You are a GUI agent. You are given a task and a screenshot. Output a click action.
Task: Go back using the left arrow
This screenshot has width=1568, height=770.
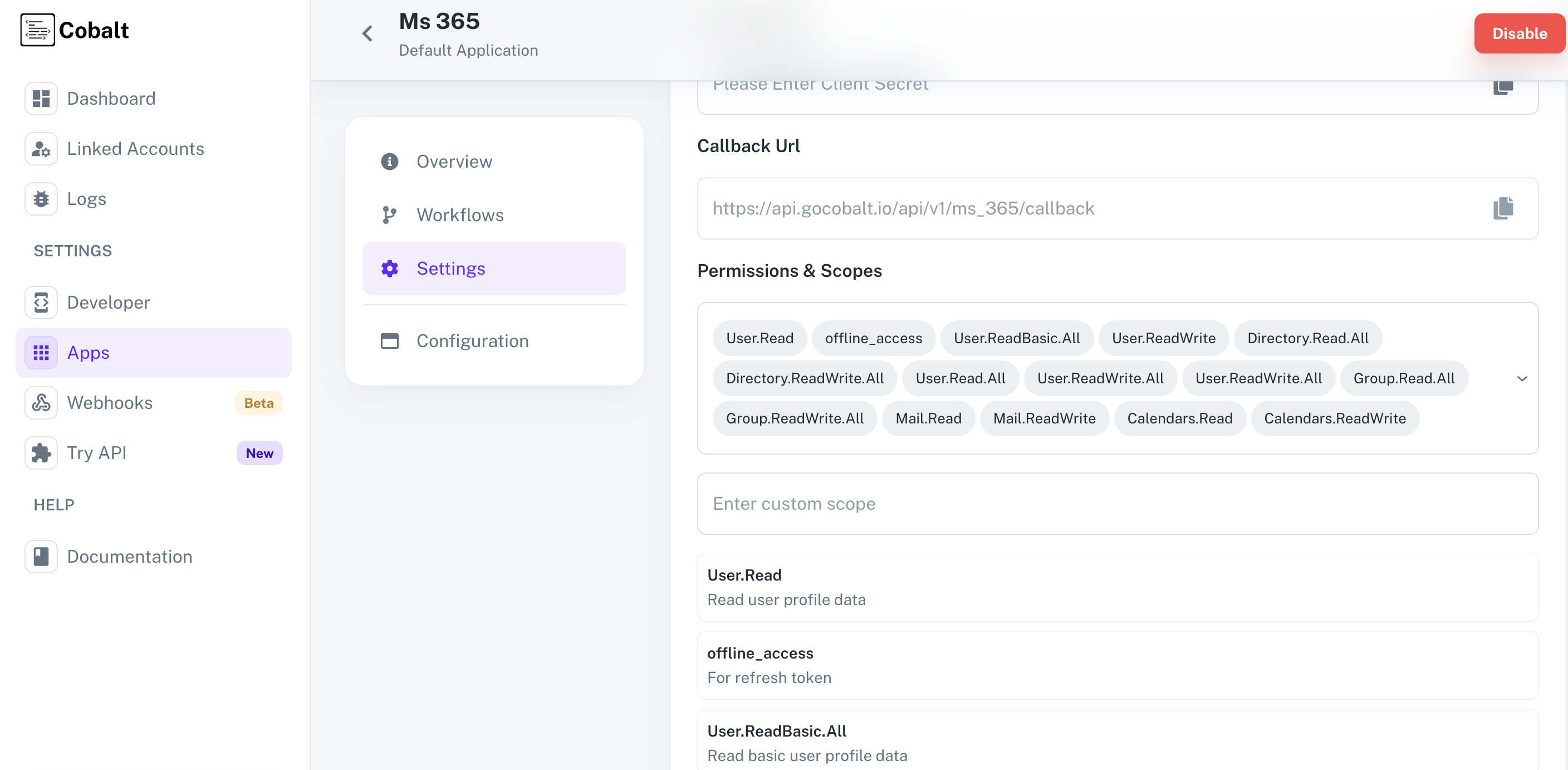tap(367, 33)
